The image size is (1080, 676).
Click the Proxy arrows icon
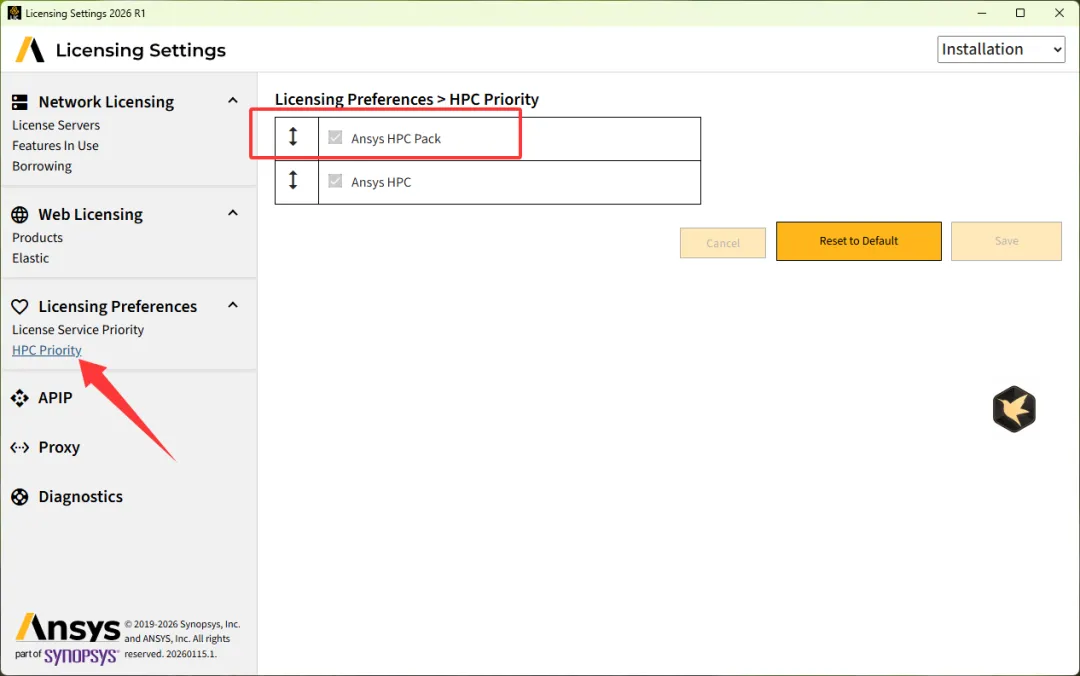pyautogui.click(x=19, y=447)
